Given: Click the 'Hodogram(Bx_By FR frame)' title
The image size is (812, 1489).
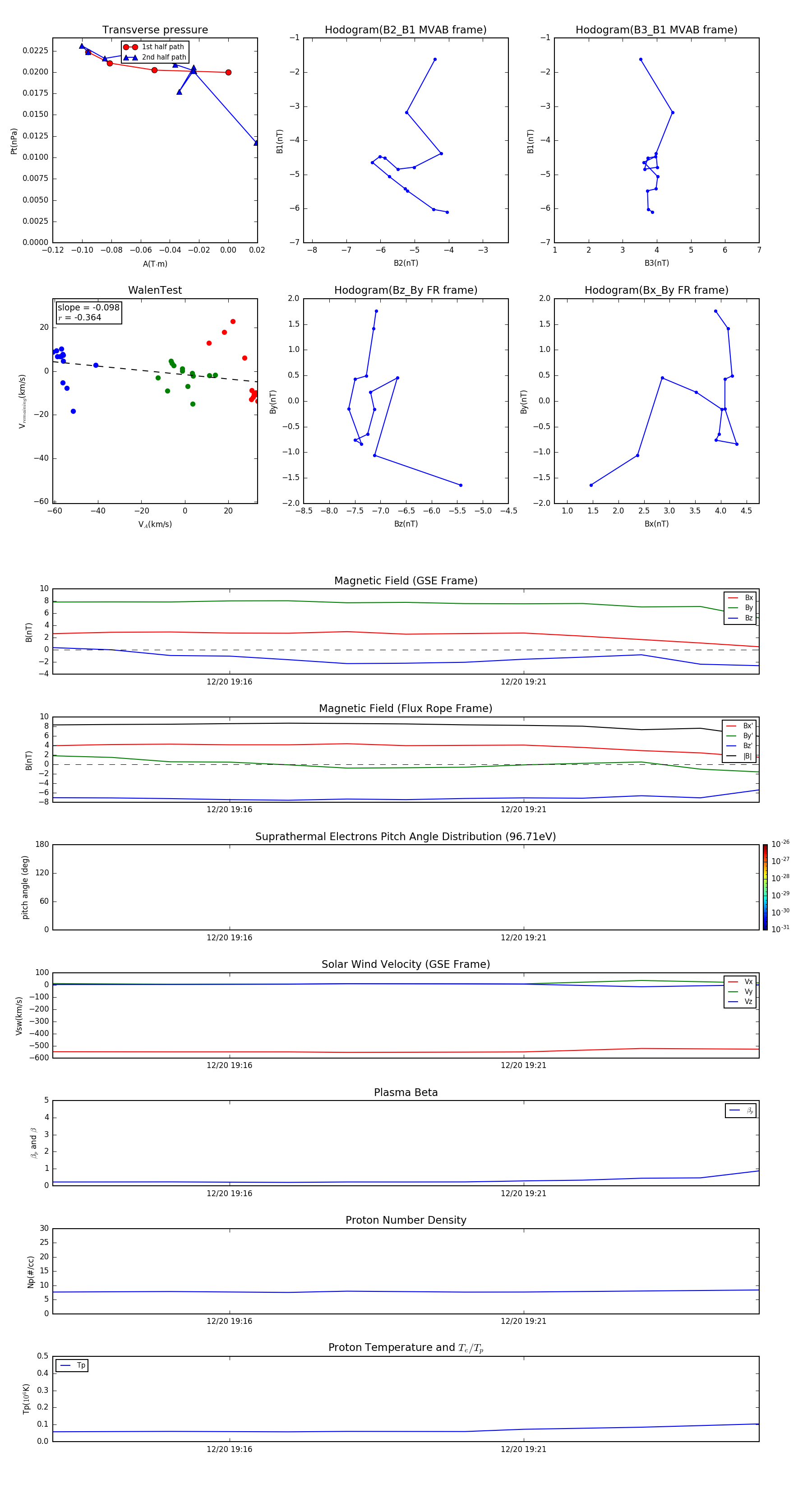Looking at the screenshot, I should [x=656, y=290].
